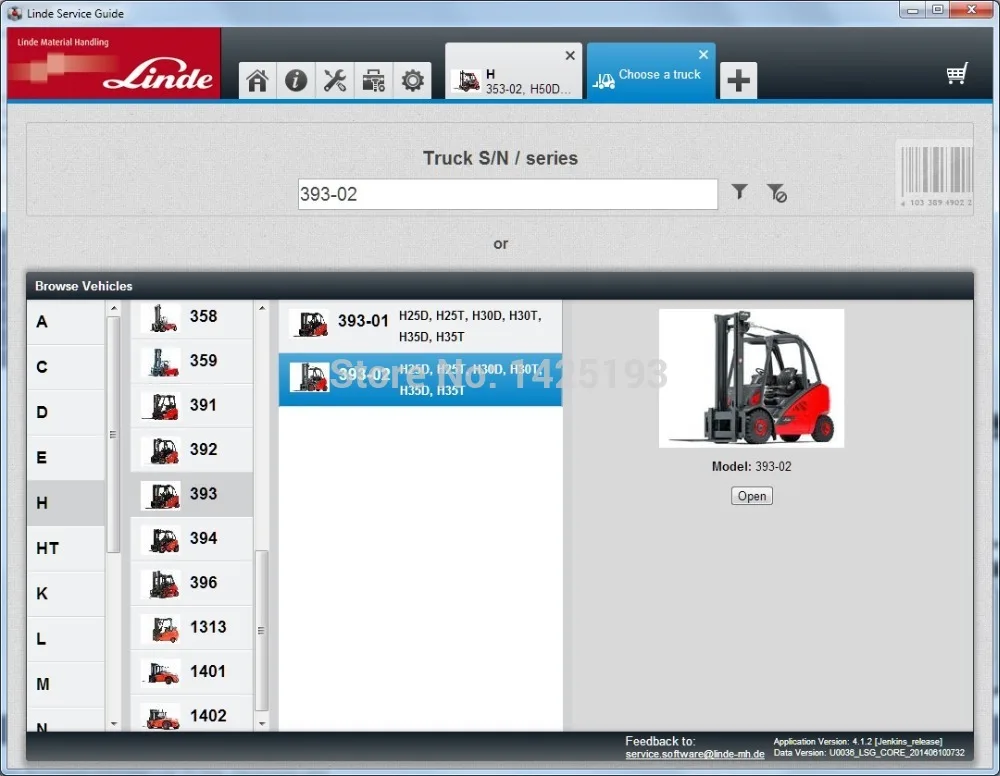The height and width of the screenshot is (776, 1000).
Task: Choose series 358 in the list
Action: tap(191, 317)
